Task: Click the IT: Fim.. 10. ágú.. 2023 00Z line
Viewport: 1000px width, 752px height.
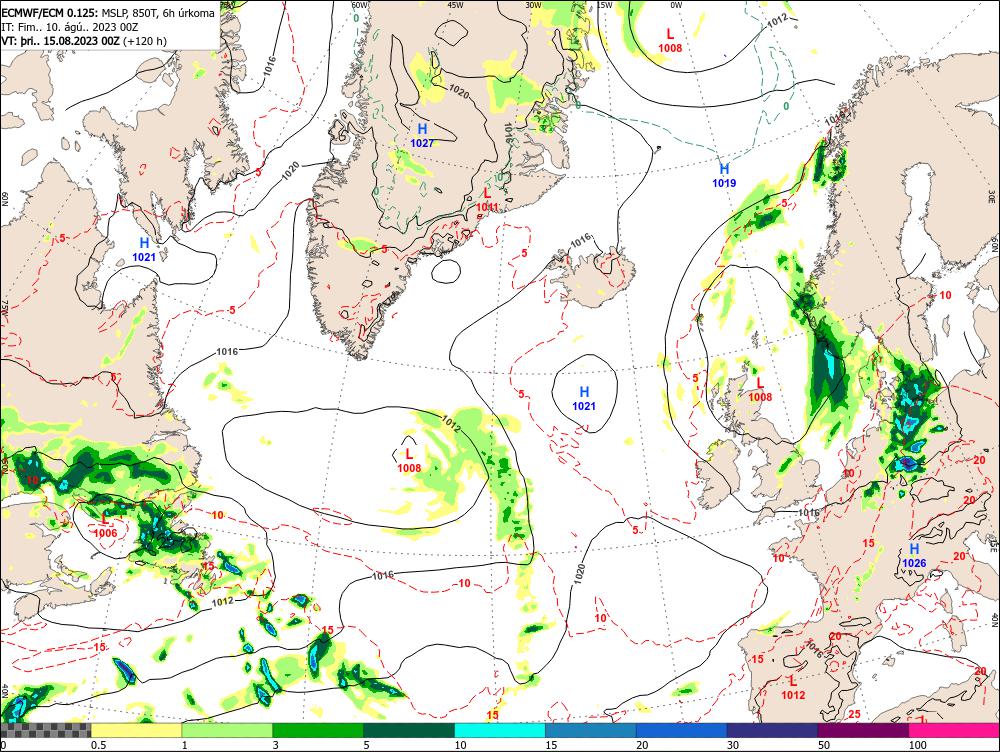Action: [70, 27]
